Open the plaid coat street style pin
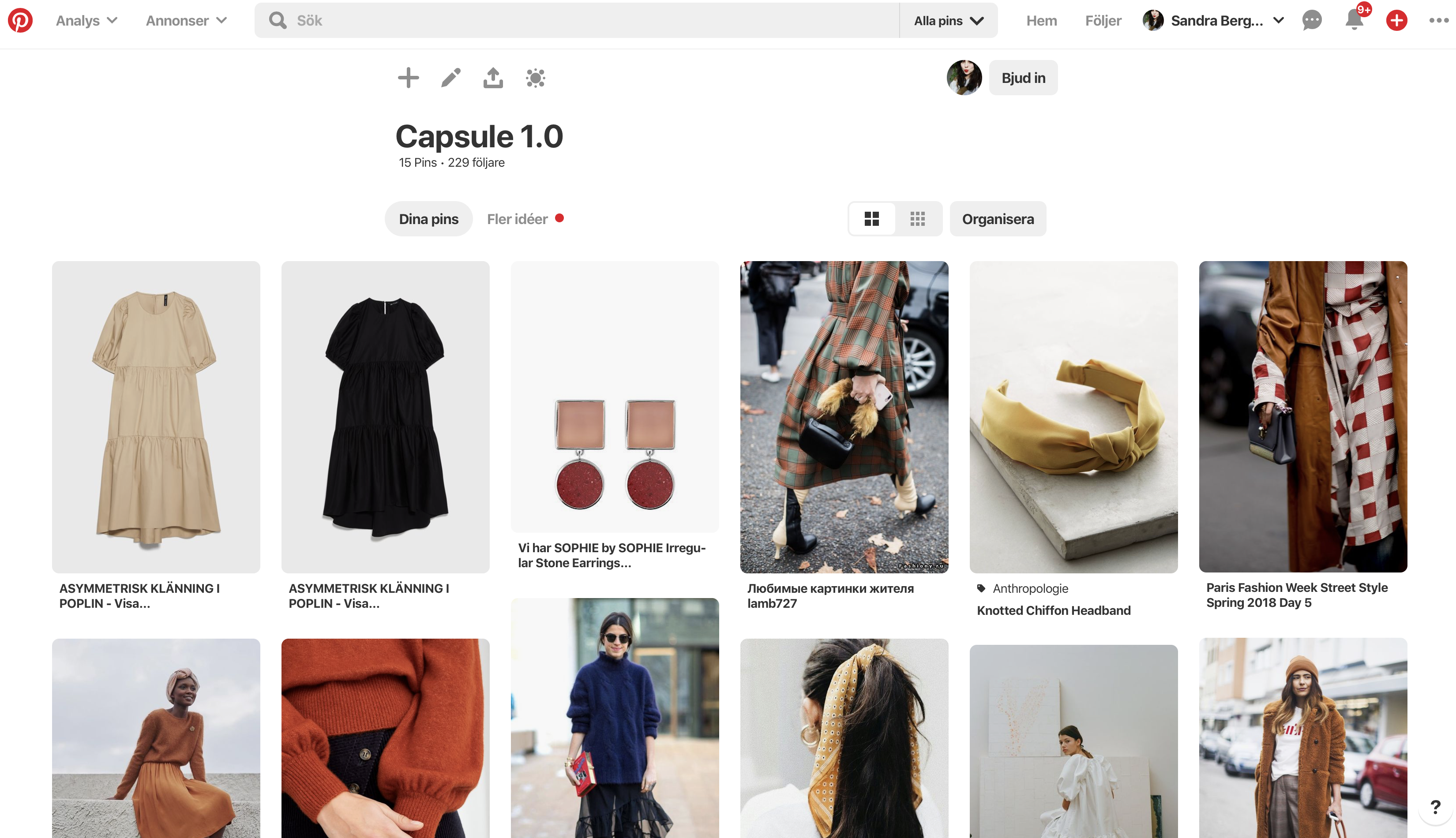 coord(844,417)
